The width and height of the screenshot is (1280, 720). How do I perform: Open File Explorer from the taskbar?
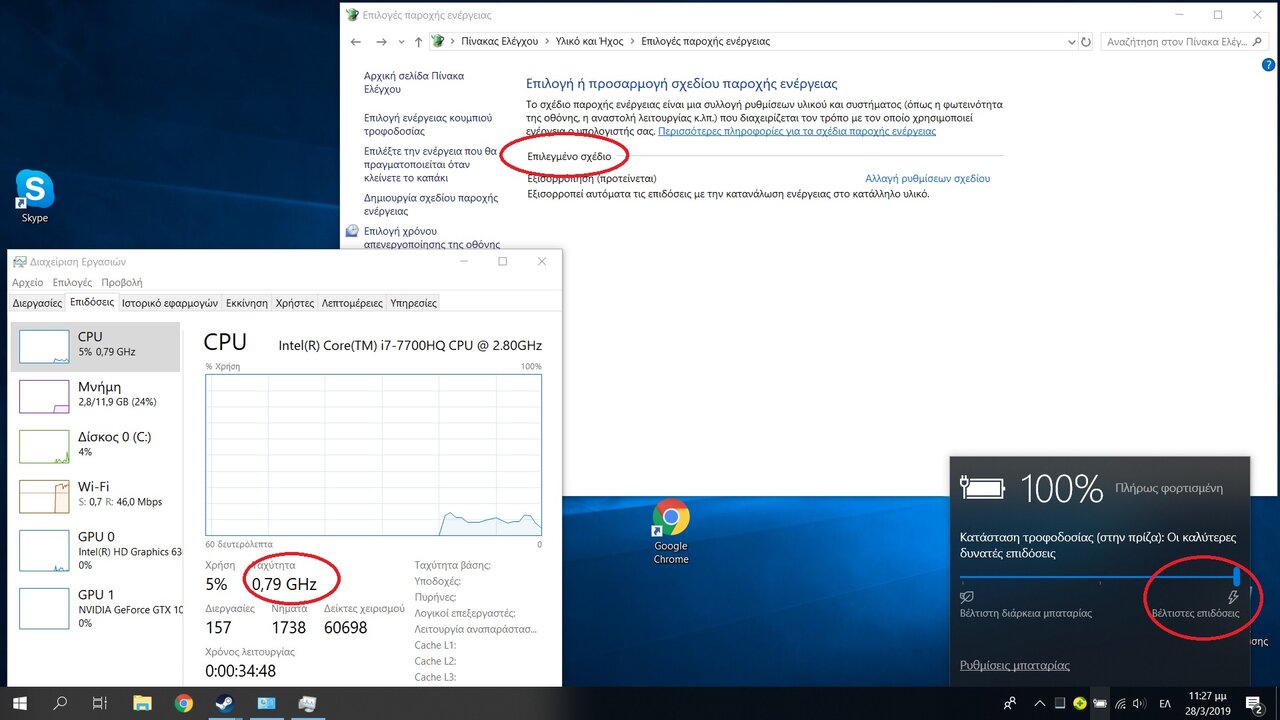coord(142,703)
